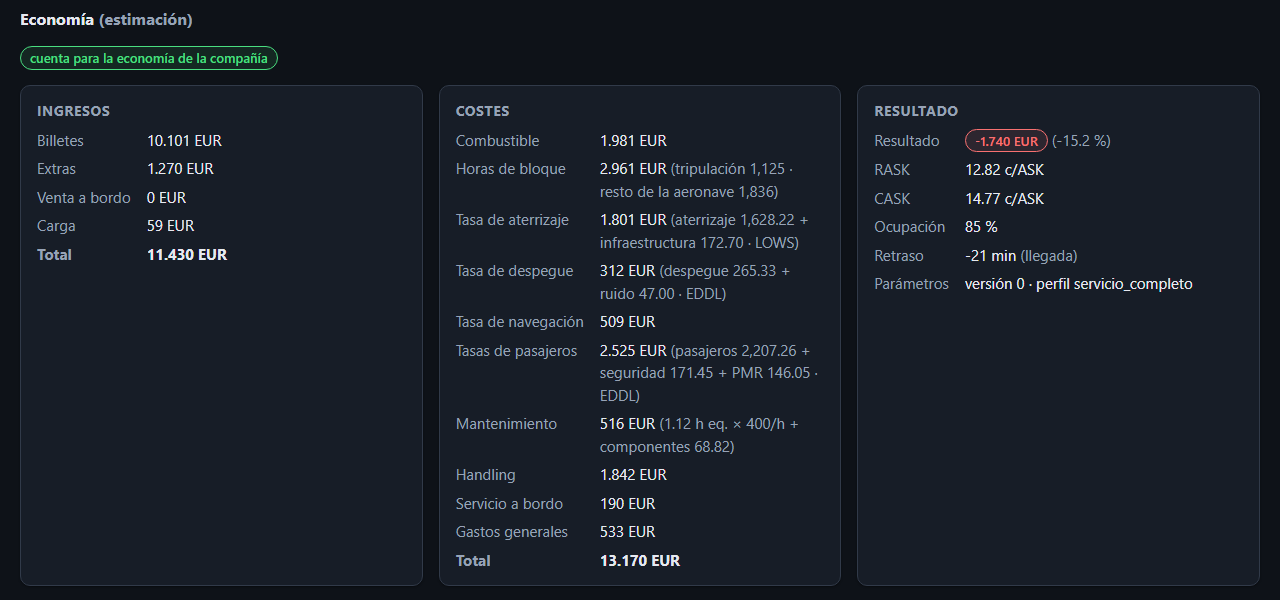Viewport: 1280px width, 600px height.
Task: Click the red -1.740 EUR result badge
Action: 1006,141
